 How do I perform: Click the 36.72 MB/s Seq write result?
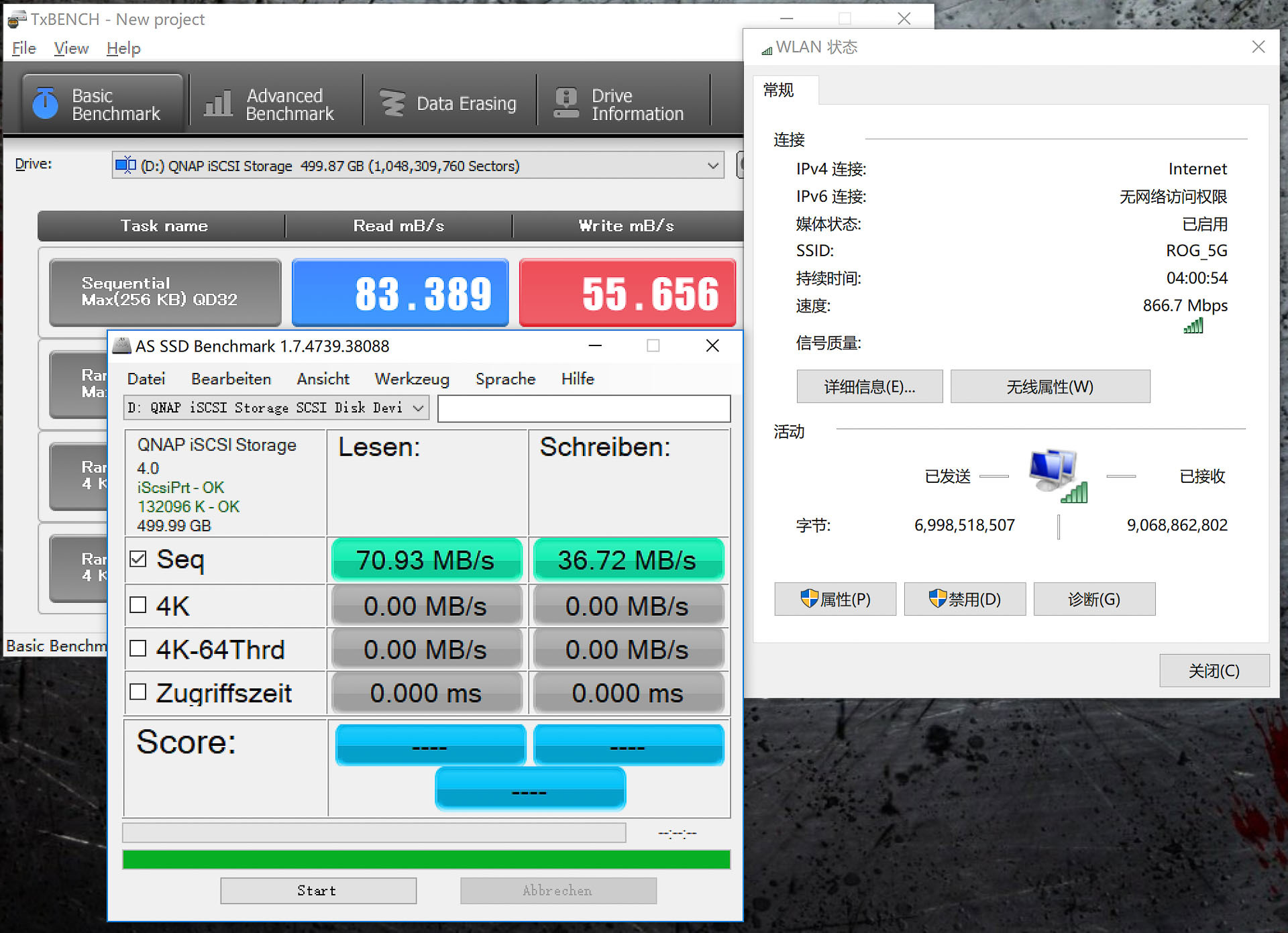(628, 560)
